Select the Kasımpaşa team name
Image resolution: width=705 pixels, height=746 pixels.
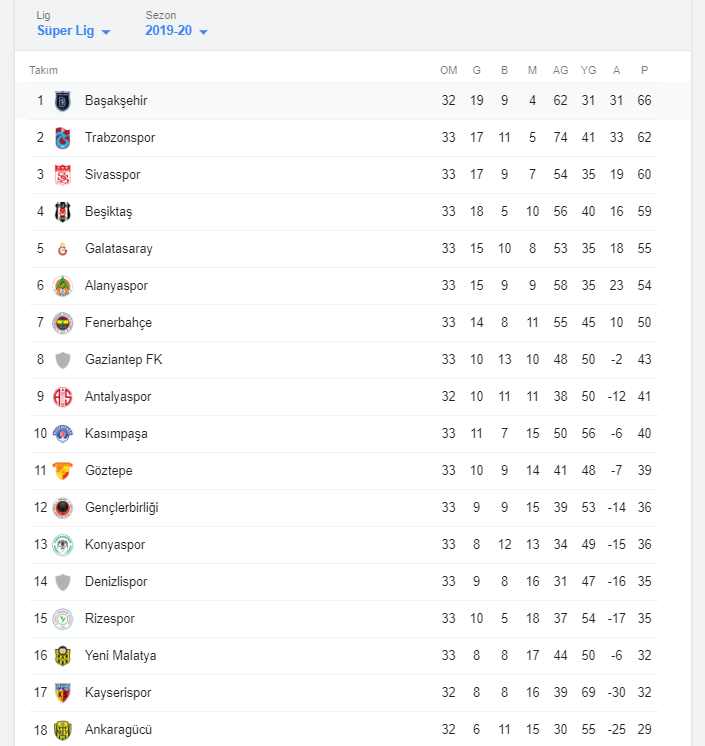(116, 434)
